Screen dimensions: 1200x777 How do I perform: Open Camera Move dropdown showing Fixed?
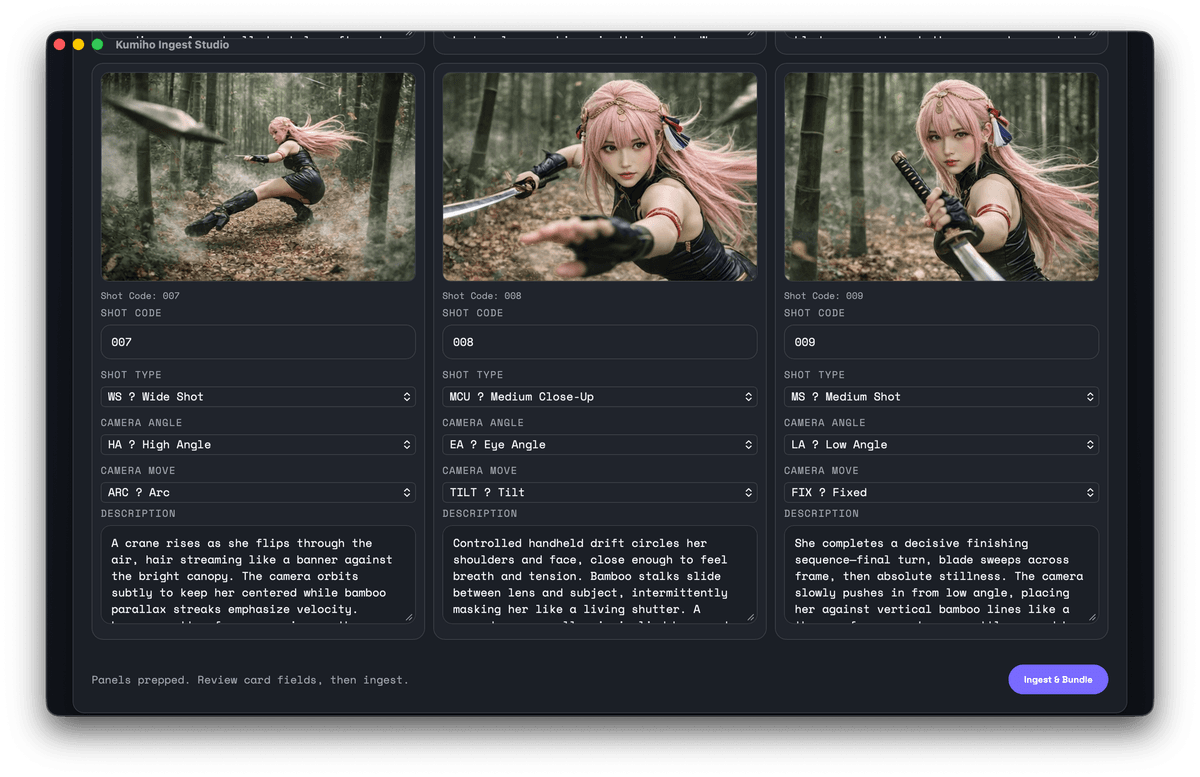tap(941, 493)
